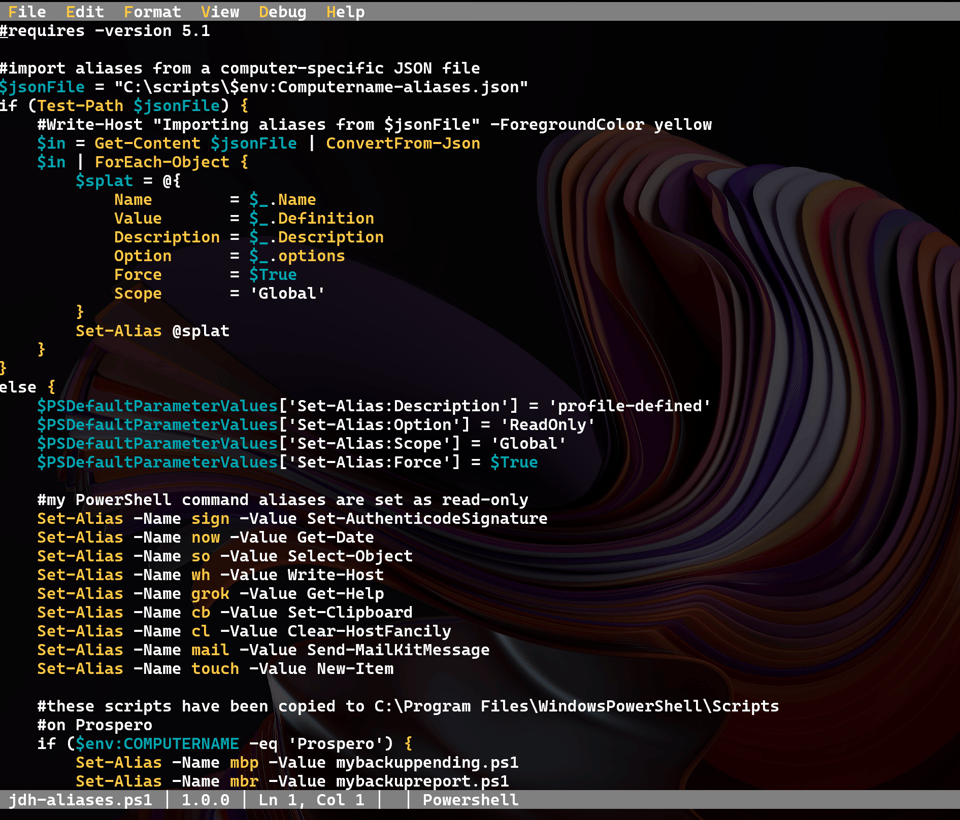Image resolution: width=960 pixels, height=820 pixels.
Task: Open the Edit menu
Action: tap(84, 12)
